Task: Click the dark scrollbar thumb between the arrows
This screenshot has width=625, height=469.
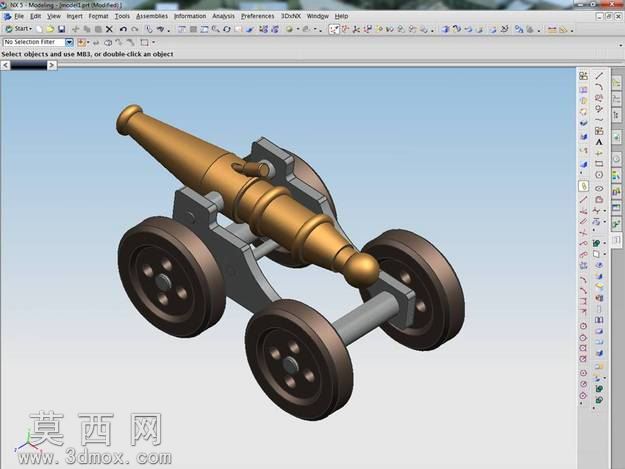Action: [x=29, y=65]
